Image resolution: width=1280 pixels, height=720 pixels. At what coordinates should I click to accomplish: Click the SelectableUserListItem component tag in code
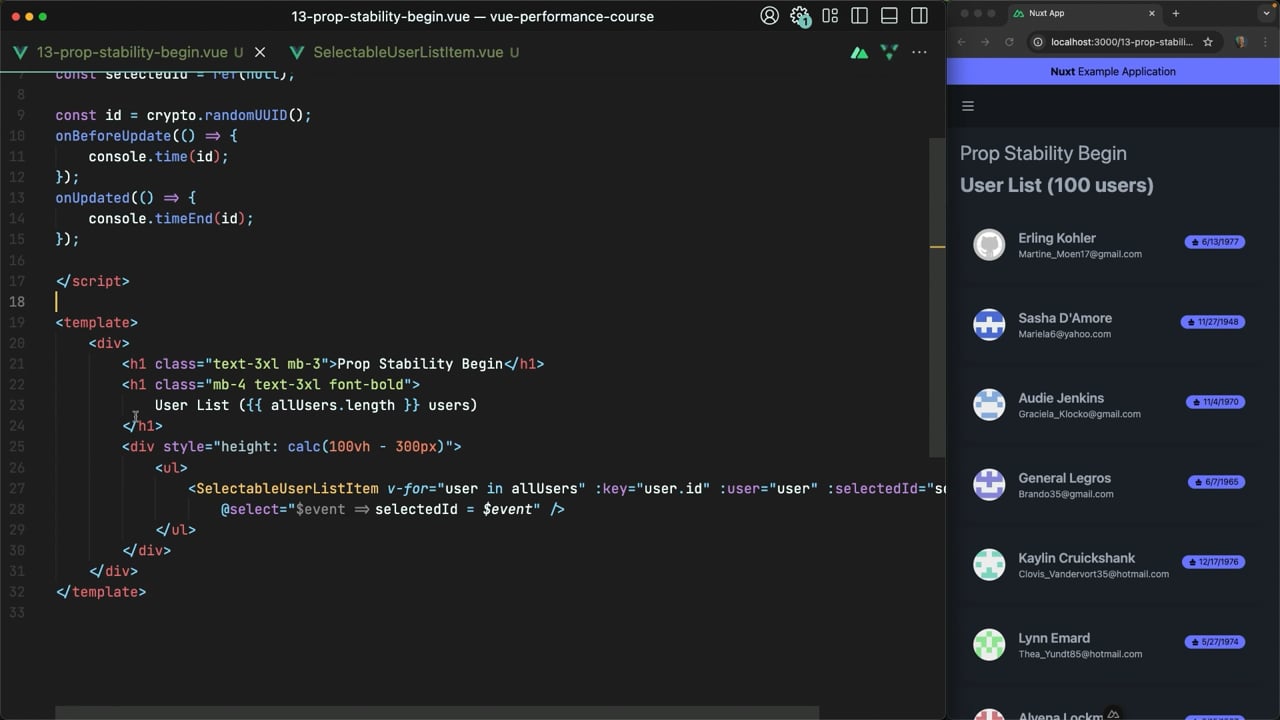(x=287, y=488)
